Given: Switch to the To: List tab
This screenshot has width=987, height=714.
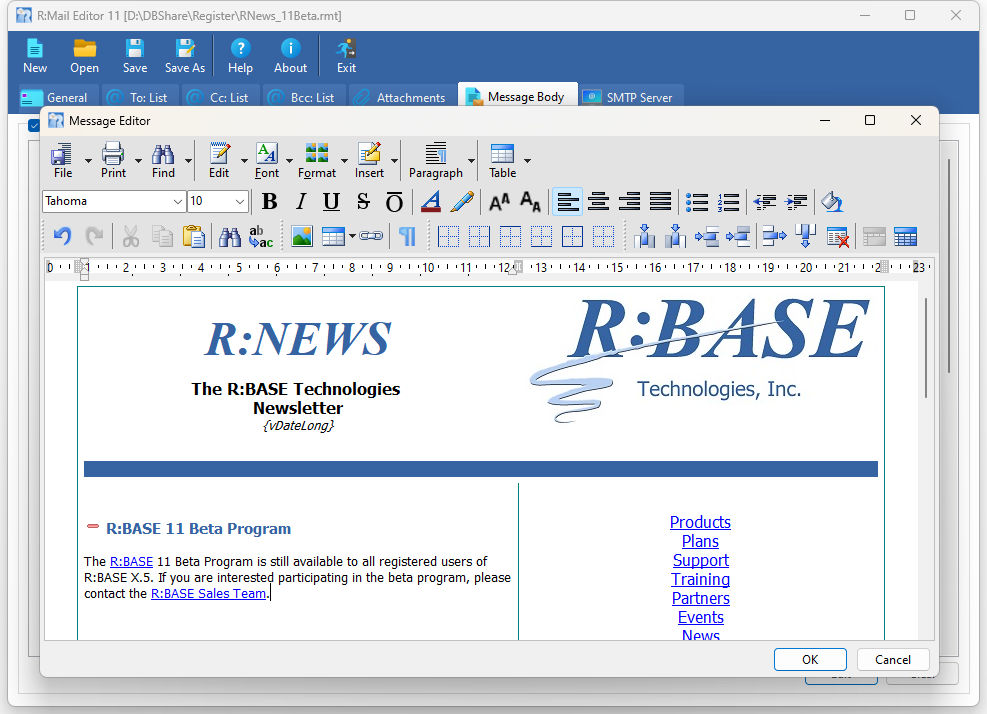Looking at the screenshot, I should [140, 98].
